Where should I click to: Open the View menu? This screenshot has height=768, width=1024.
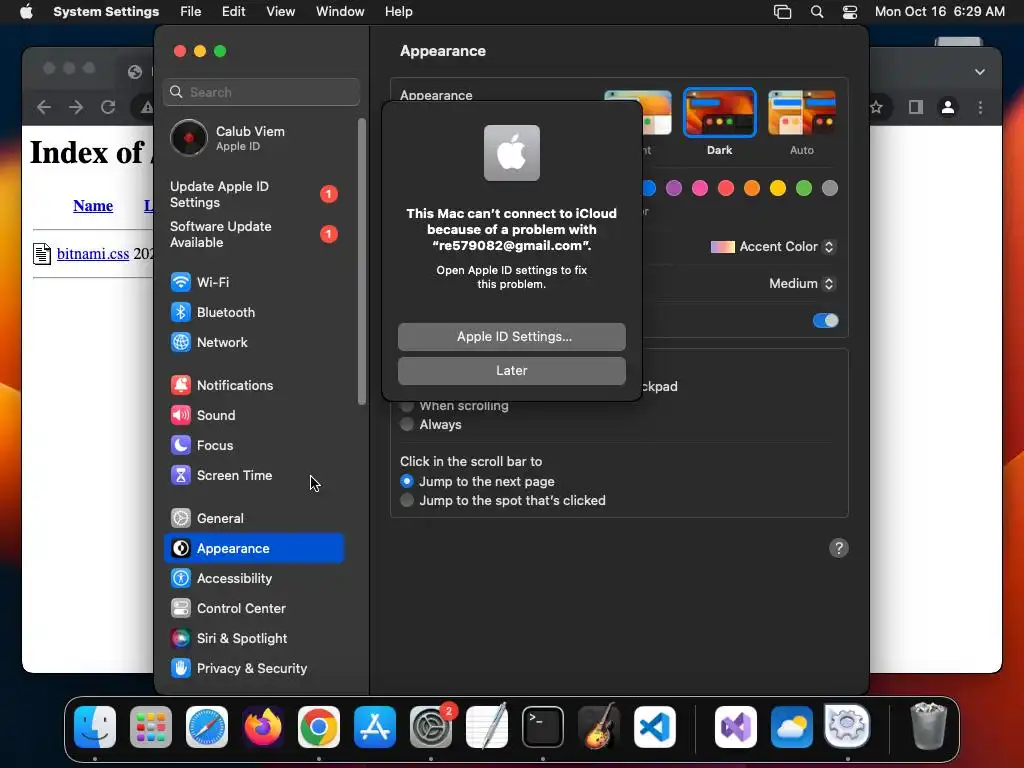pos(281,12)
